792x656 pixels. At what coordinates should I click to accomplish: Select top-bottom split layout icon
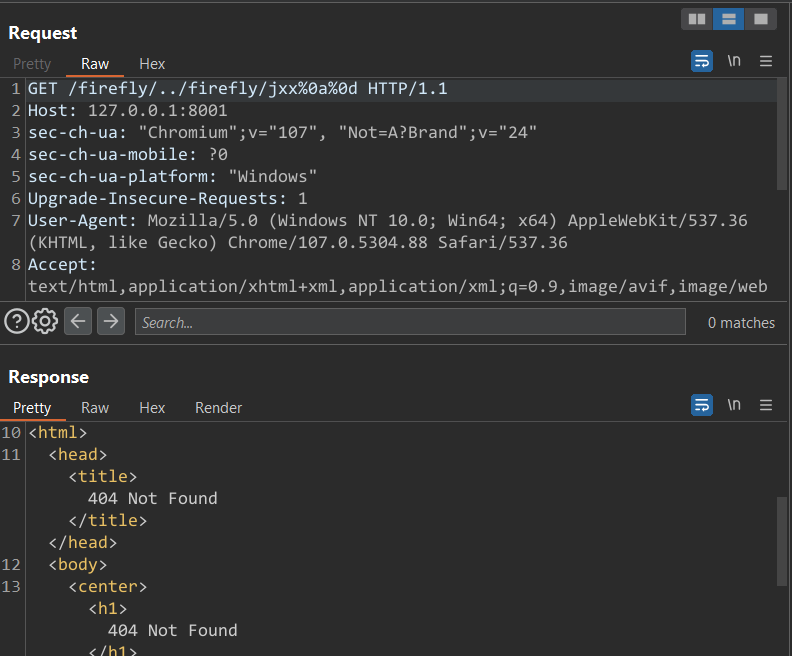coord(728,19)
